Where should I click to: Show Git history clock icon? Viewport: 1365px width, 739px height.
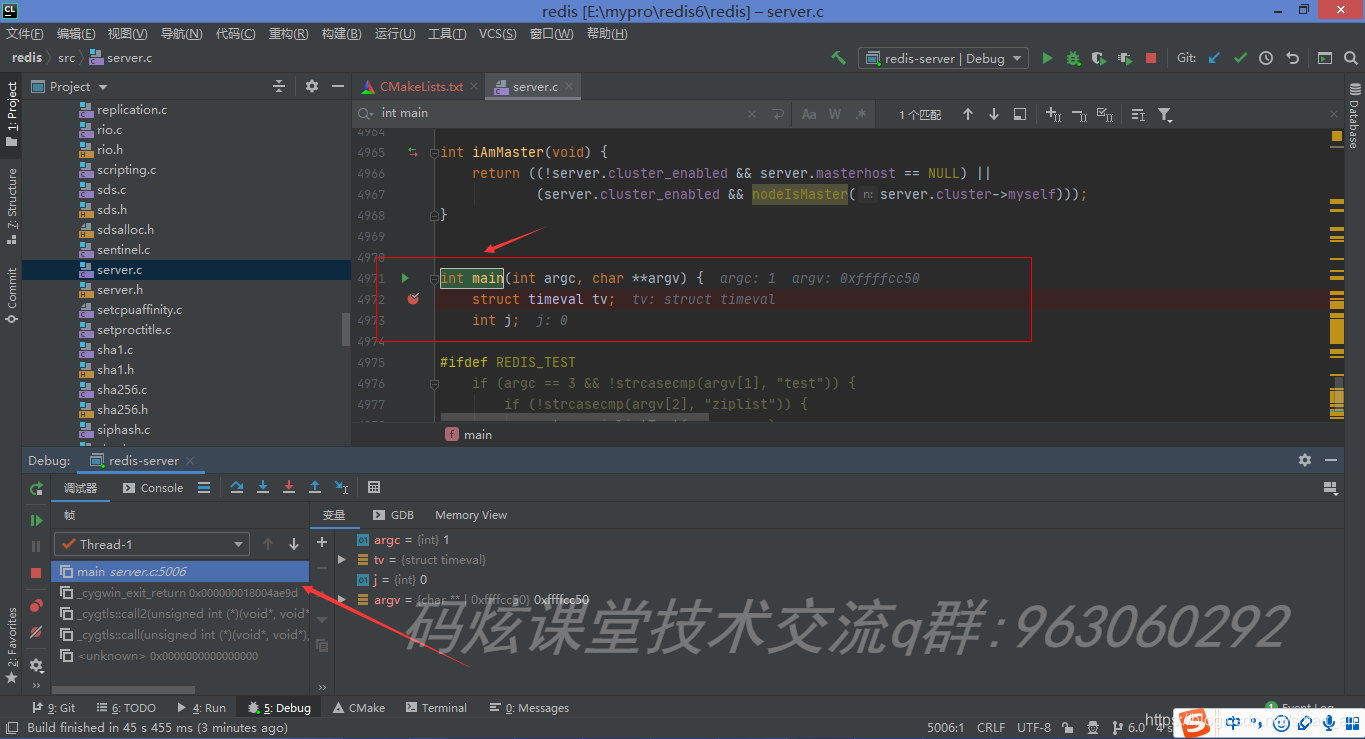pyautogui.click(x=1266, y=58)
